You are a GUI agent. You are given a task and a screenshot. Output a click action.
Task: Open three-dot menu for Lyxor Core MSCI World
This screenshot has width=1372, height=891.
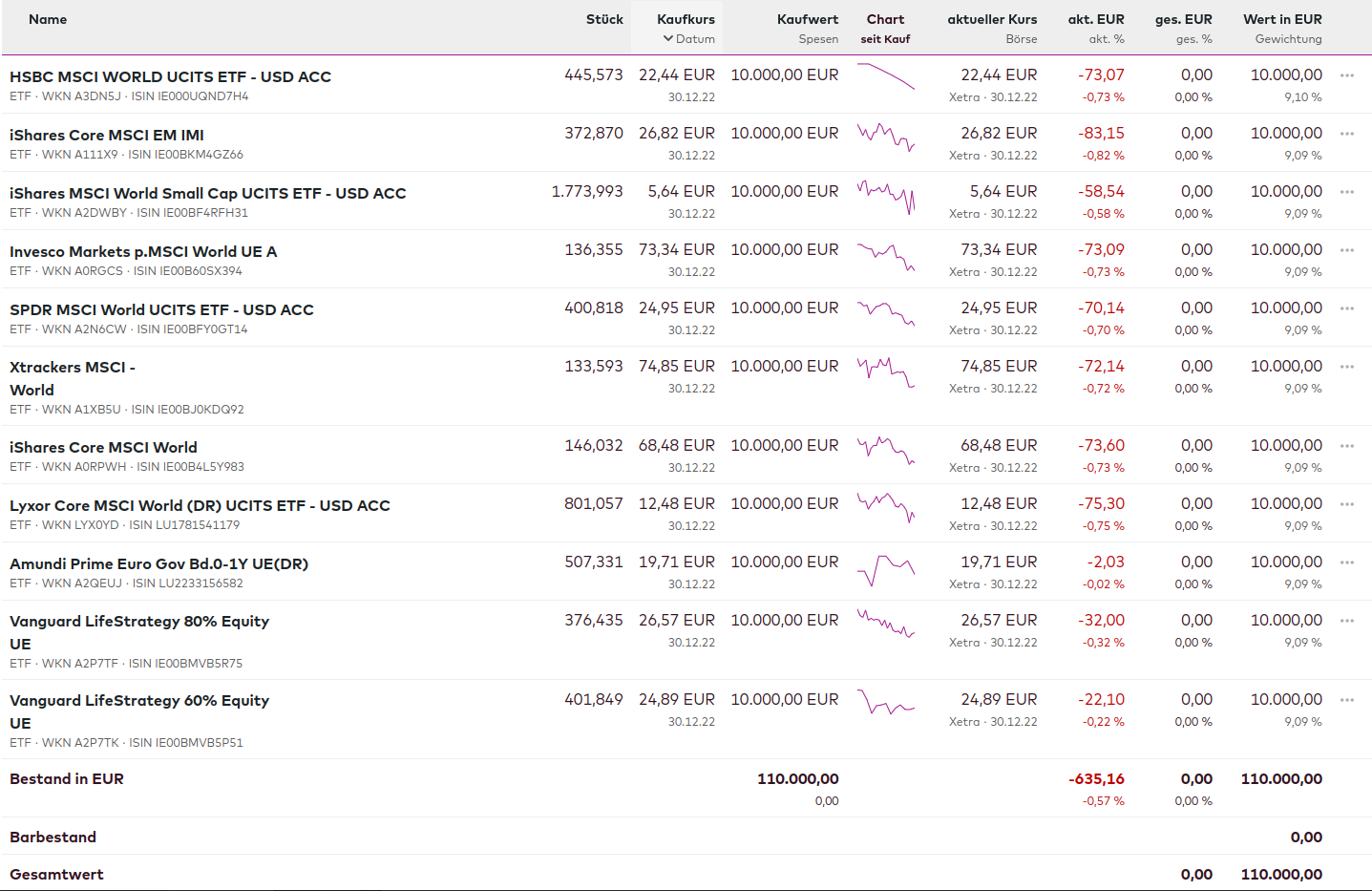coord(1346,504)
